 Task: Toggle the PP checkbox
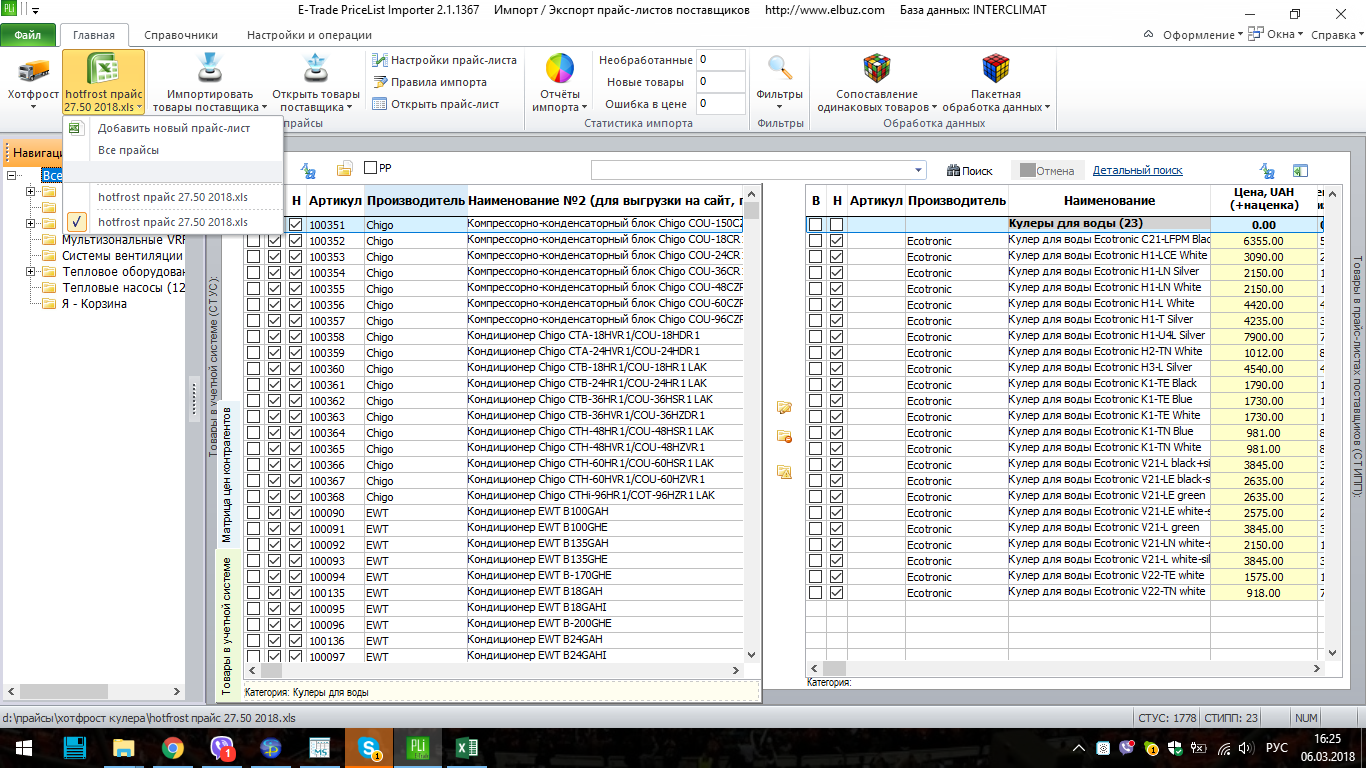[371, 168]
